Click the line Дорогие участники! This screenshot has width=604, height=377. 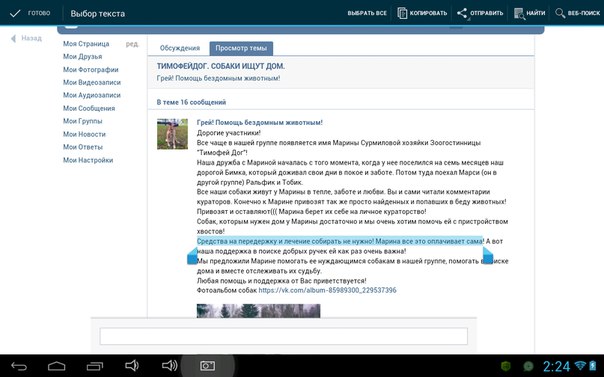[x=228, y=133]
